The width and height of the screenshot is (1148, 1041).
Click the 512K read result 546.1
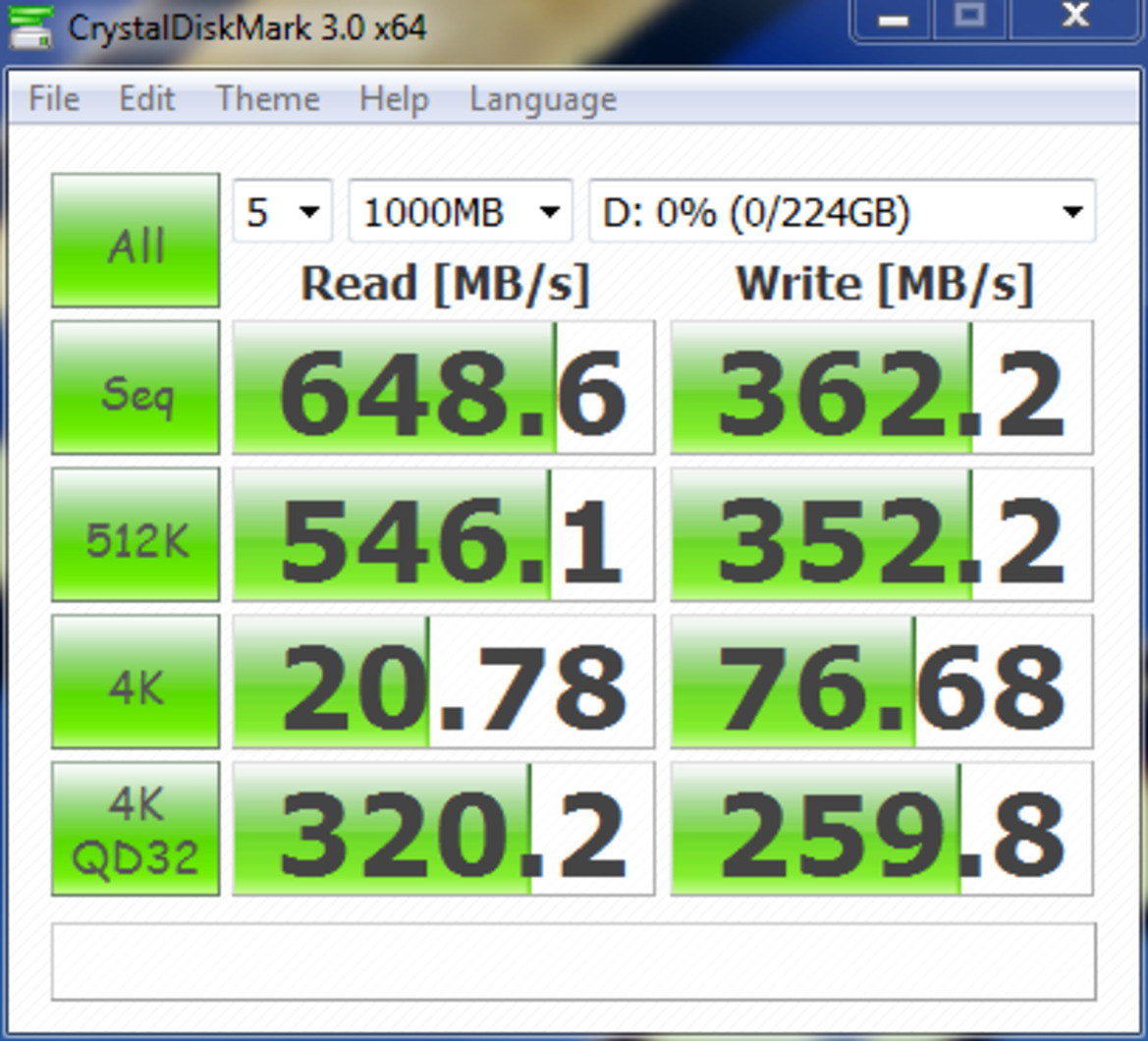444,534
